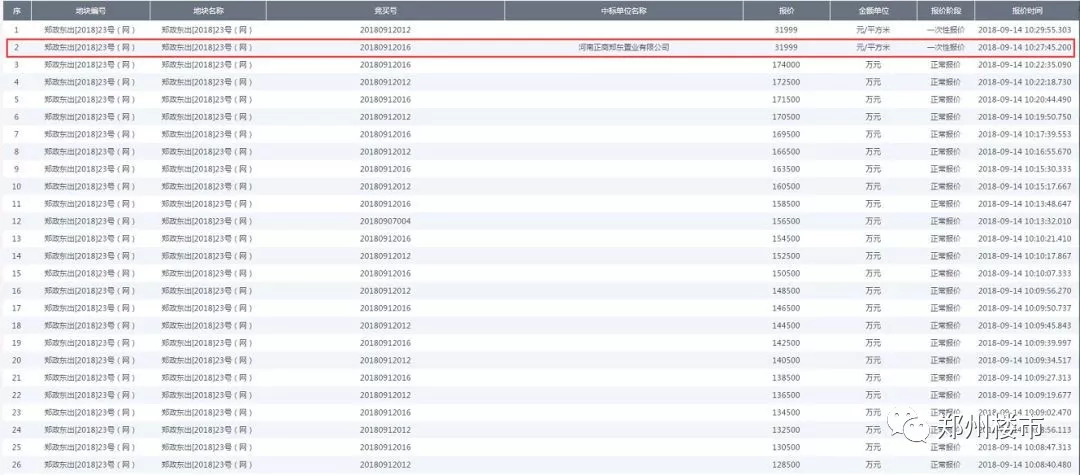Image resolution: width=1080 pixels, height=475 pixels.
Task: Click the 金额单位 column header
Action: coord(873,11)
